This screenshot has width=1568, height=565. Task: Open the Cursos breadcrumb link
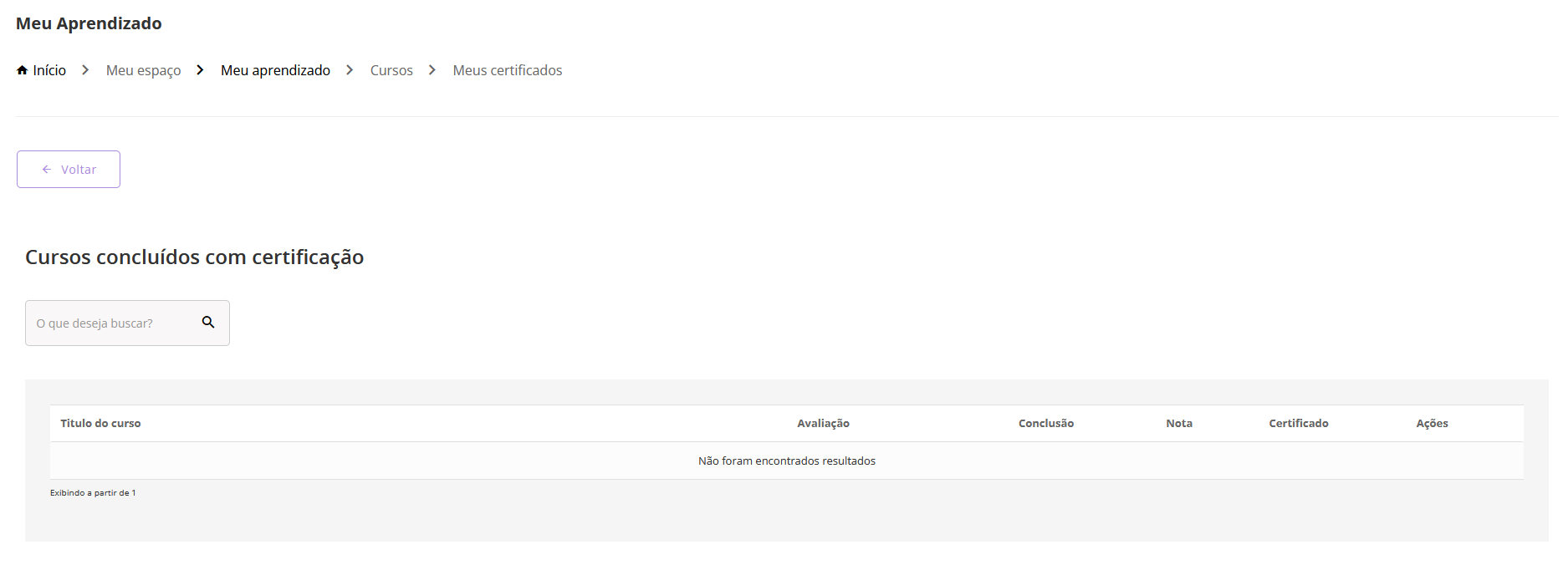tap(391, 70)
